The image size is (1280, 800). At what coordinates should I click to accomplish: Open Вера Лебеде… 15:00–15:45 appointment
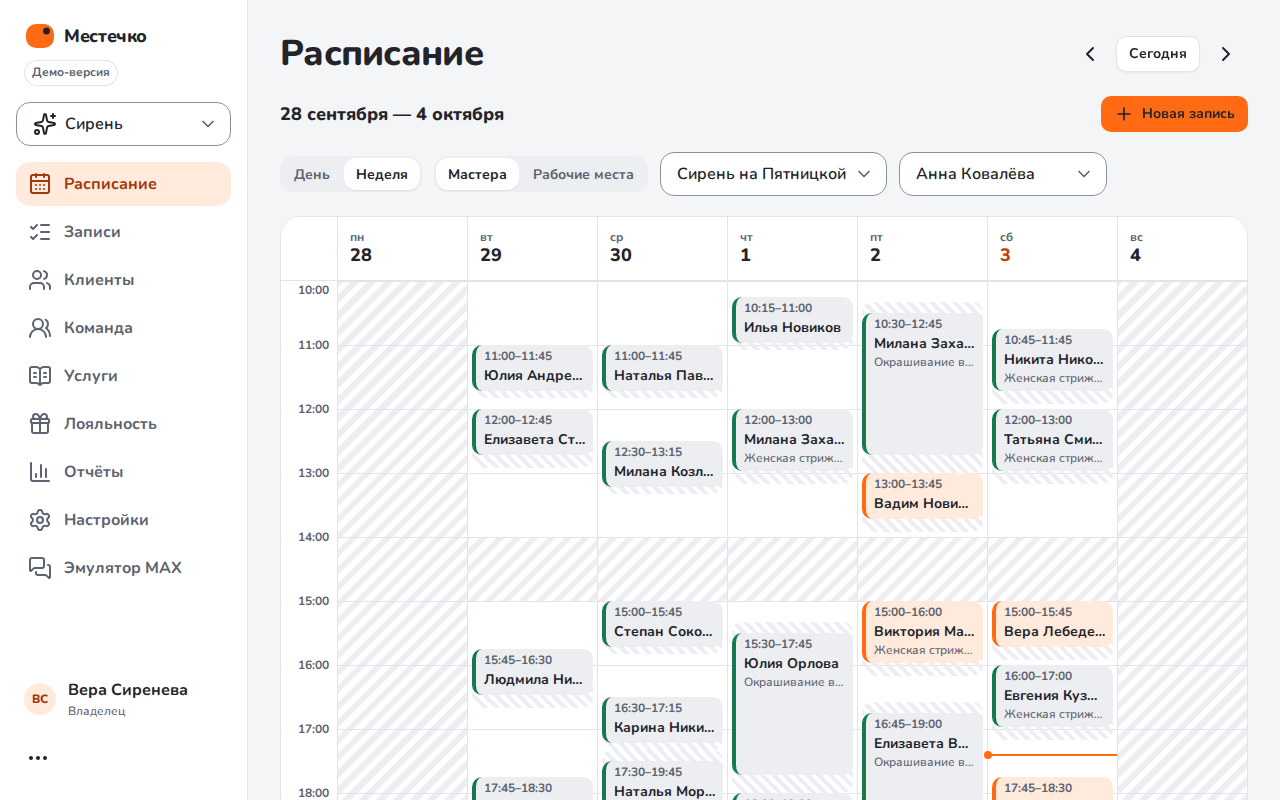click(1052, 623)
